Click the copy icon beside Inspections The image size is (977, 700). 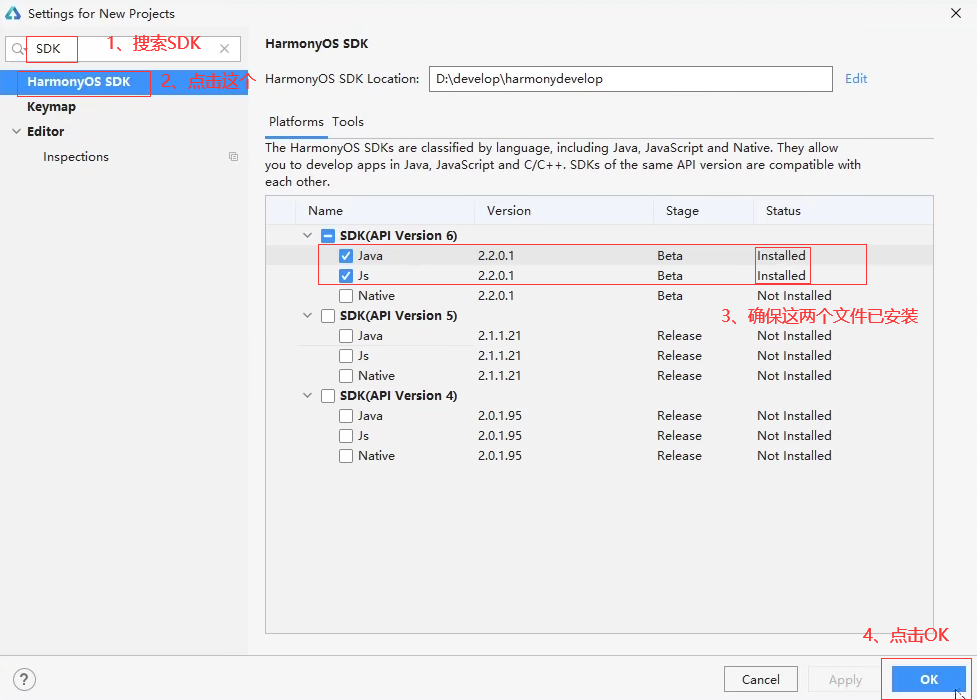(233, 156)
